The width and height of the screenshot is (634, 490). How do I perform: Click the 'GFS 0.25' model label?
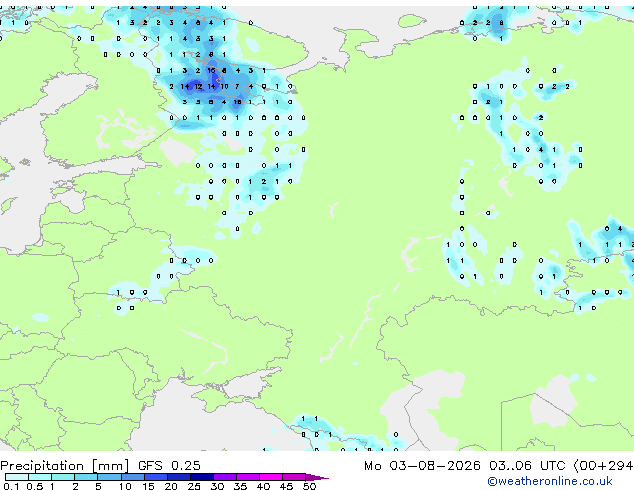pos(169,466)
